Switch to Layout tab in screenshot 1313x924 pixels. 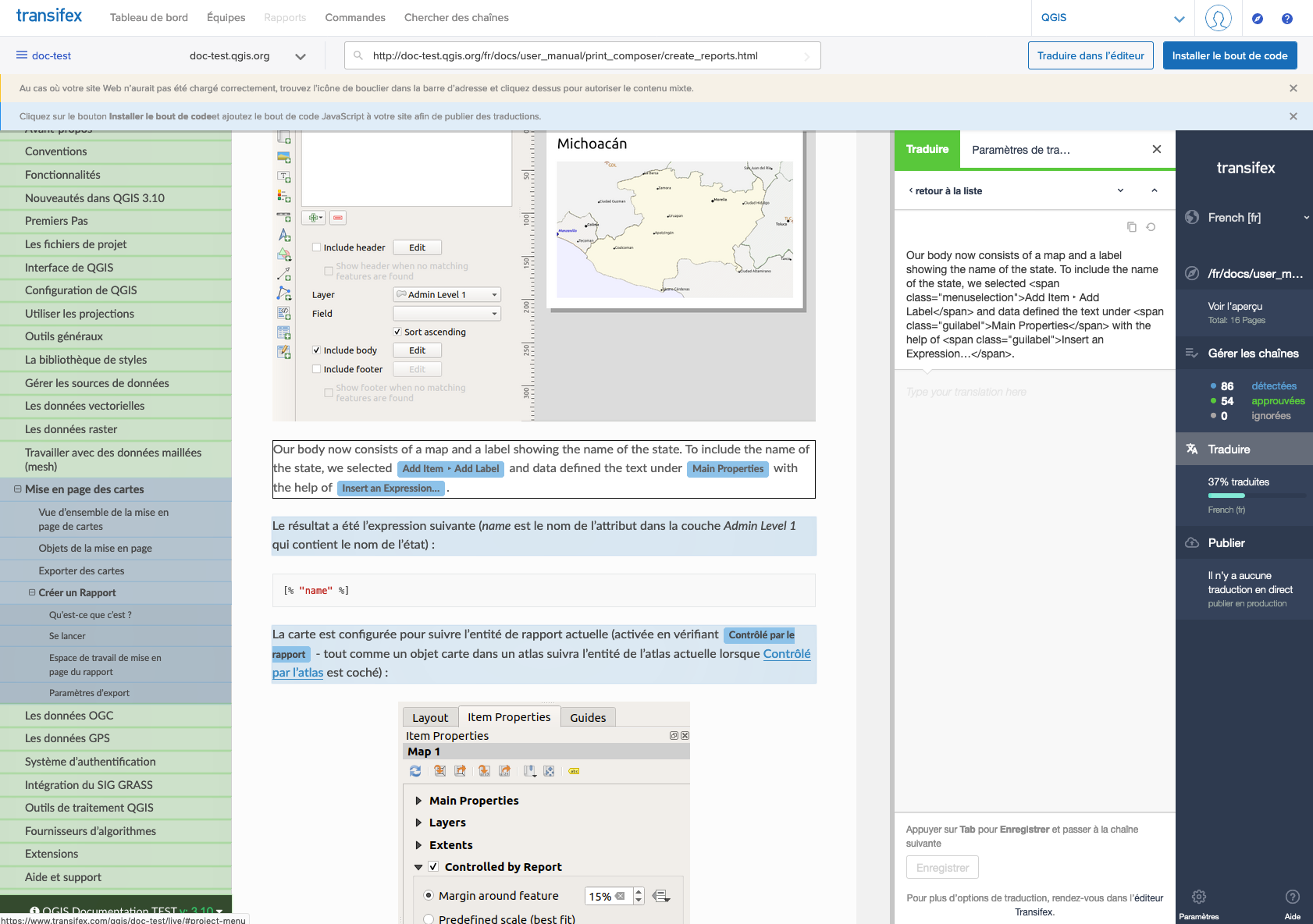pyautogui.click(x=430, y=717)
